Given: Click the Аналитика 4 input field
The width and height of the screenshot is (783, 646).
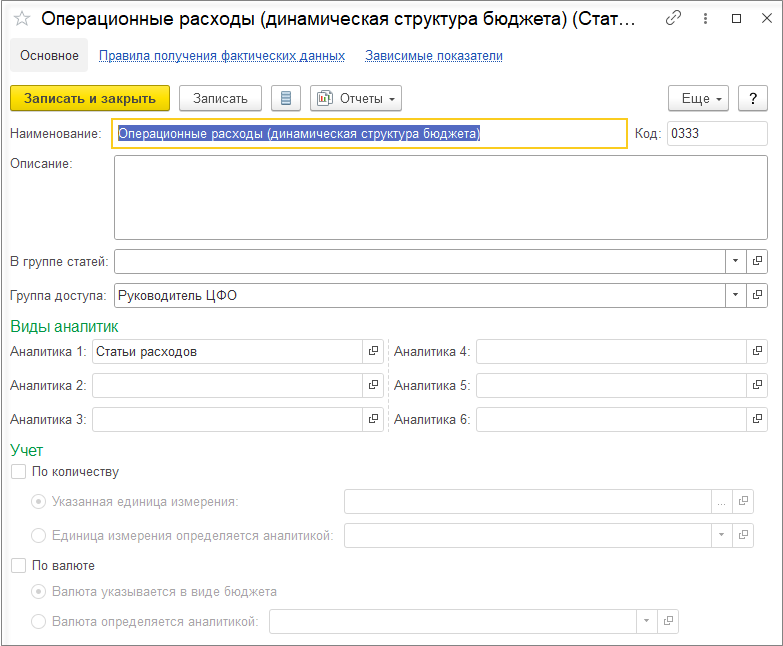Looking at the screenshot, I should pyautogui.click(x=611, y=351).
